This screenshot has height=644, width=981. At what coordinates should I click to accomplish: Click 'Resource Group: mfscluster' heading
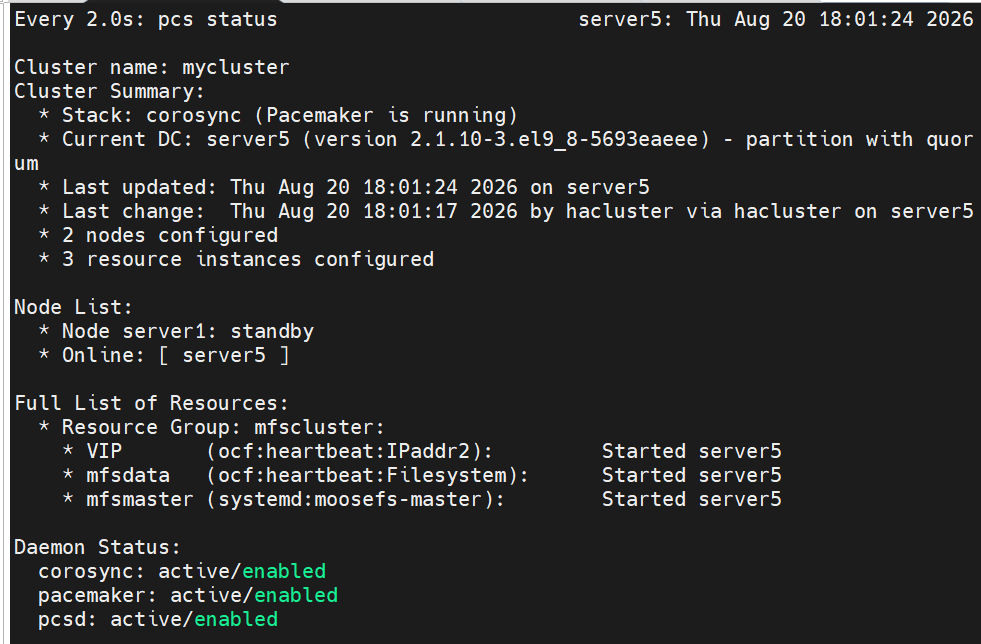click(x=223, y=427)
